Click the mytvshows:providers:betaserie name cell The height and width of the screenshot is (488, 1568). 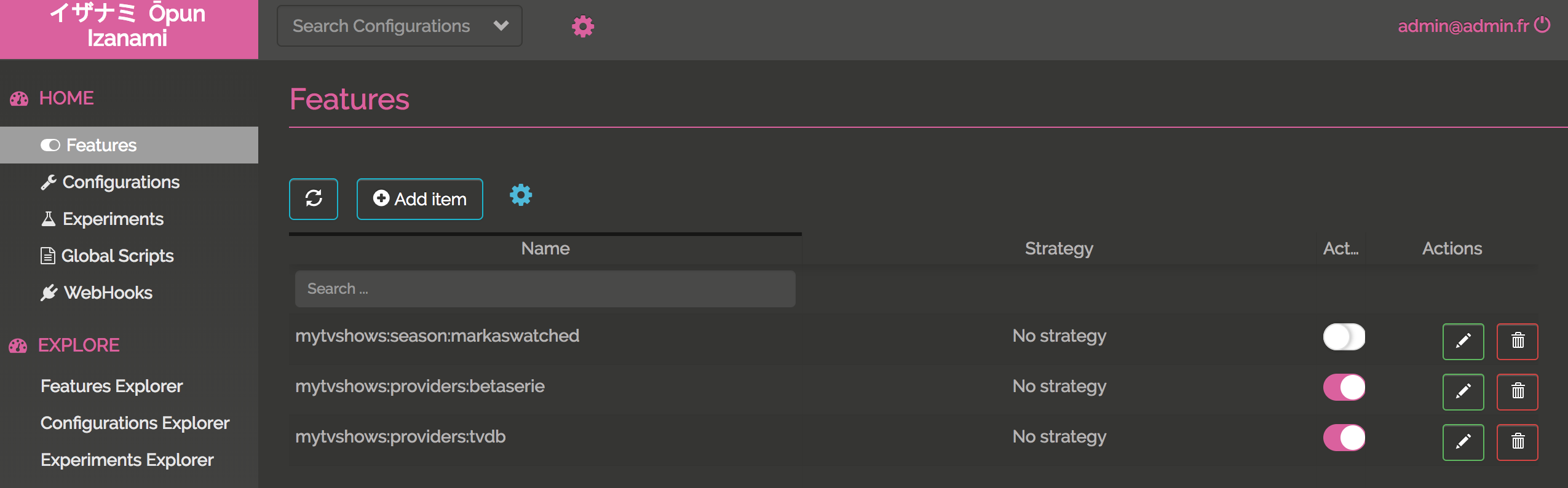point(420,386)
